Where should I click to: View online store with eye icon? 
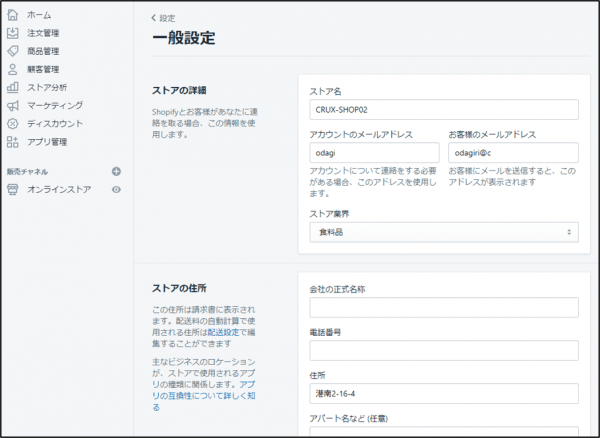coord(116,189)
